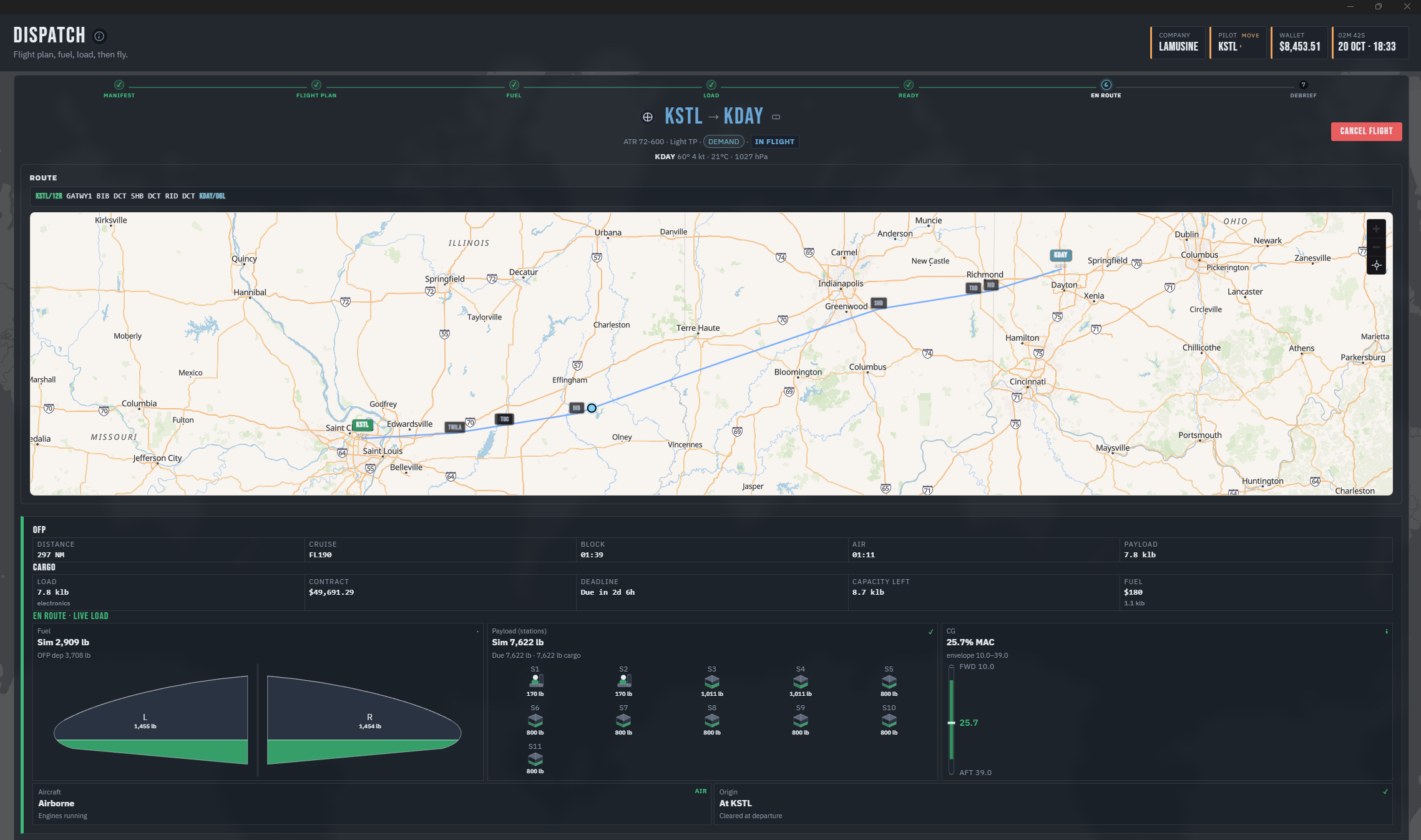Select the S2 passenger station icon
Viewport: 1421px width, 840px height.
(624, 681)
